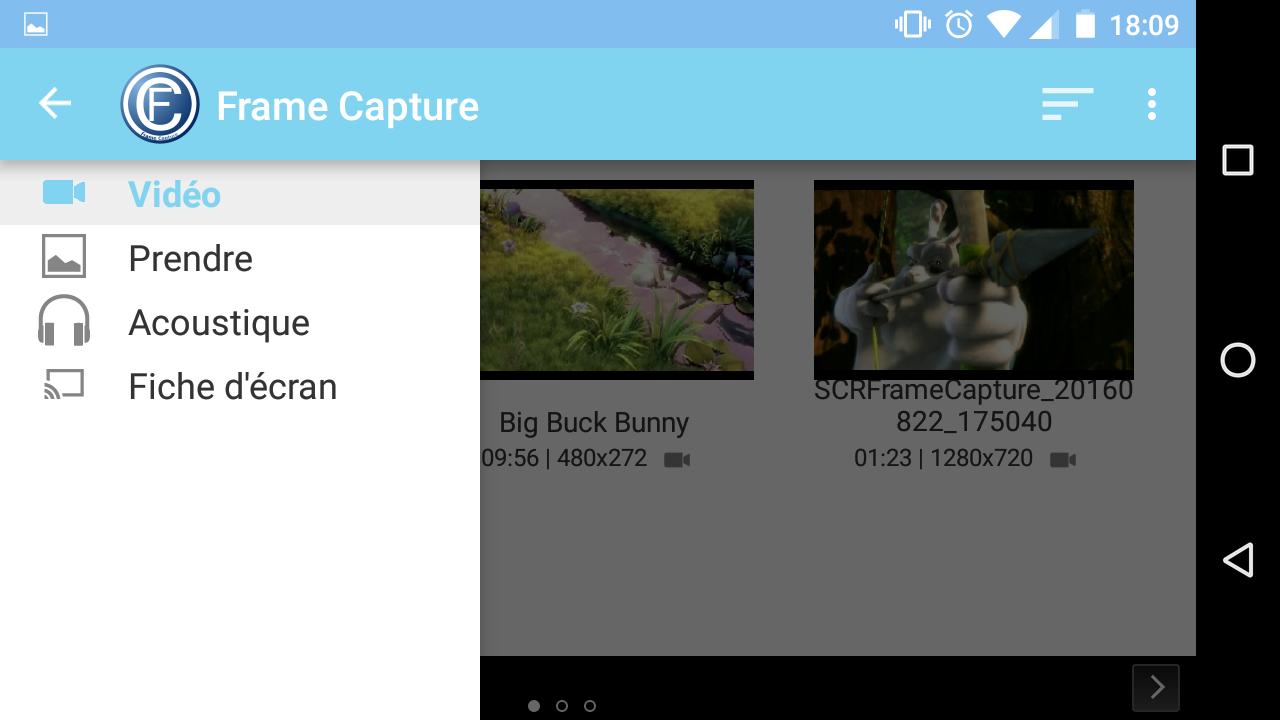Click the SCRFrameCapture_20160822_175040 file name
Image resolution: width=1280 pixels, height=720 pixels.
pos(974,406)
